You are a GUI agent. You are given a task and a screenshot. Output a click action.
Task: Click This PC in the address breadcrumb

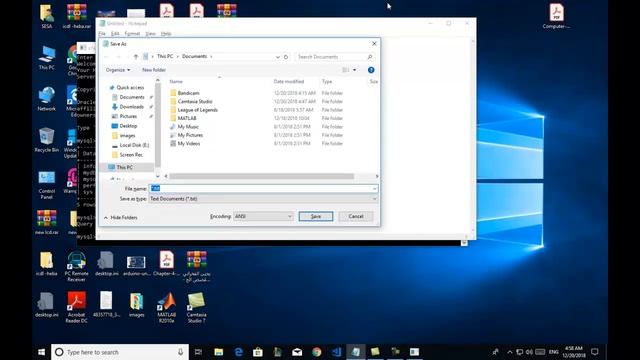165,56
